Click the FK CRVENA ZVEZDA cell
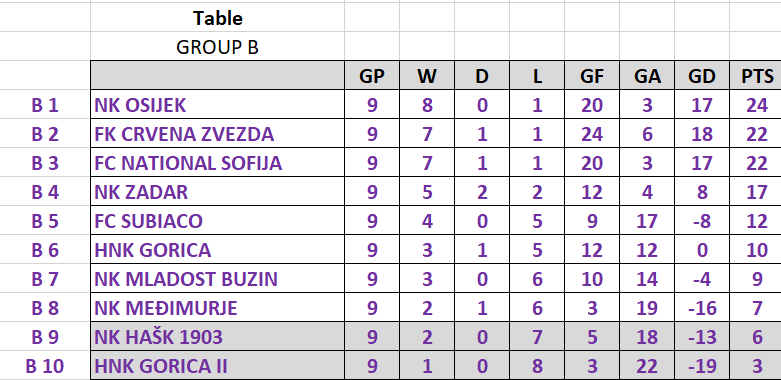This screenshot has height=380, width=781. click(x=217, y=133)
